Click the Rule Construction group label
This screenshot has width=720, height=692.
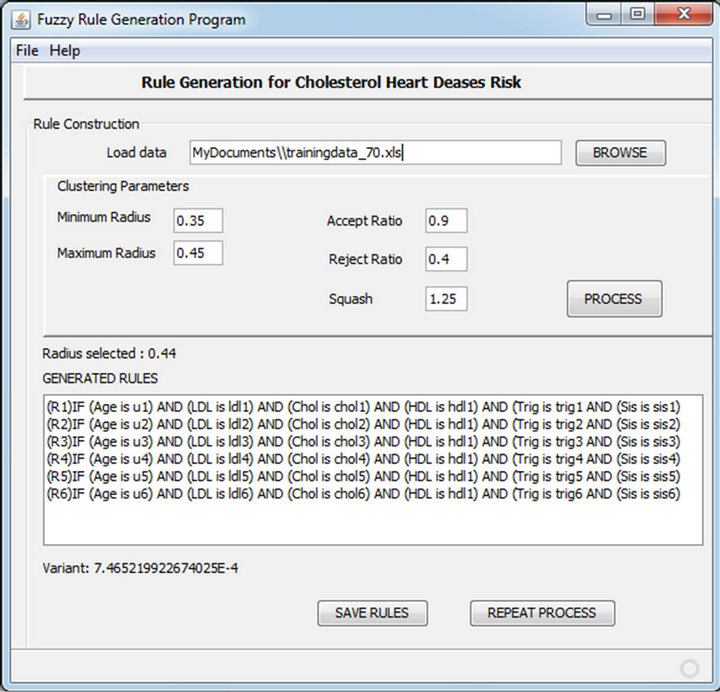(86, 124)
